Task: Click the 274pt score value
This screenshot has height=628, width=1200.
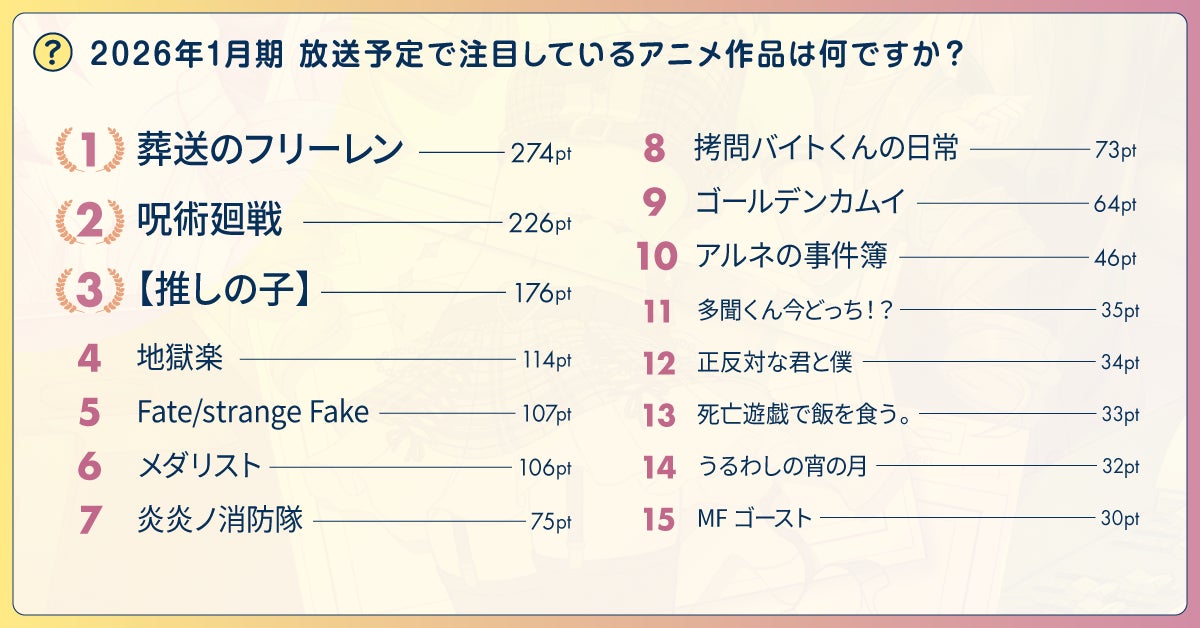Action: point(540,152)
